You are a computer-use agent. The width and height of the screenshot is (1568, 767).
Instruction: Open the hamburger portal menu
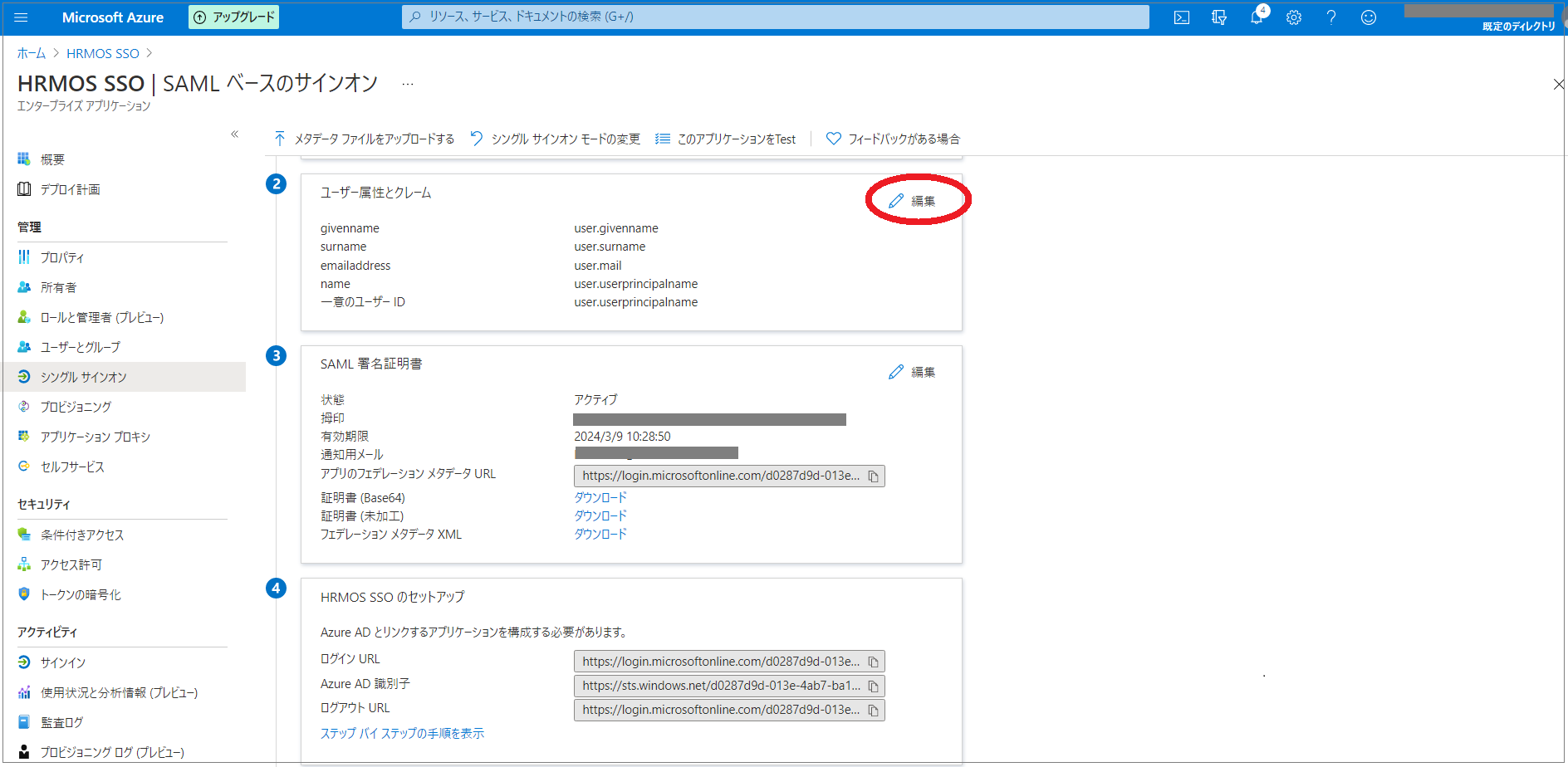click(22, 17)
